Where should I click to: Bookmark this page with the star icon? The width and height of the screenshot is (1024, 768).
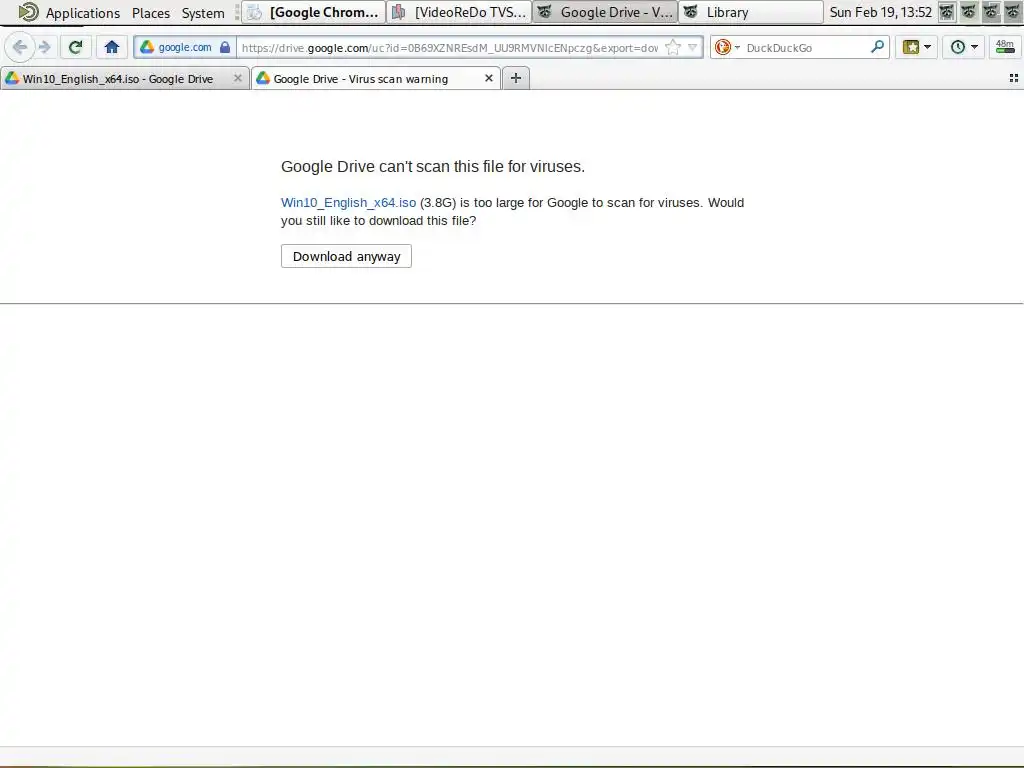[x=672, y=47]
